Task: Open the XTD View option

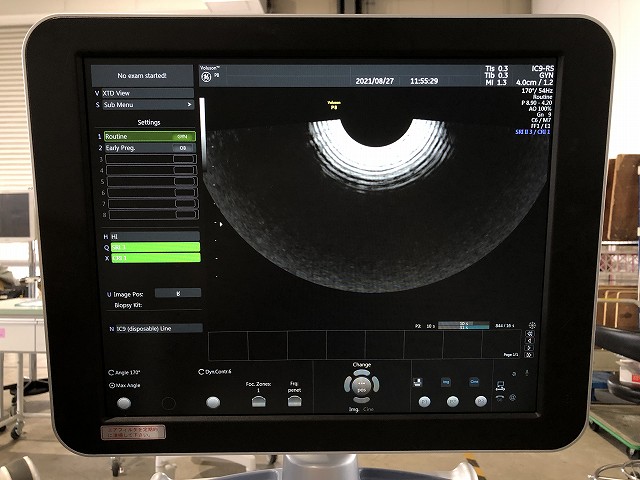Action: pos(147,93)
